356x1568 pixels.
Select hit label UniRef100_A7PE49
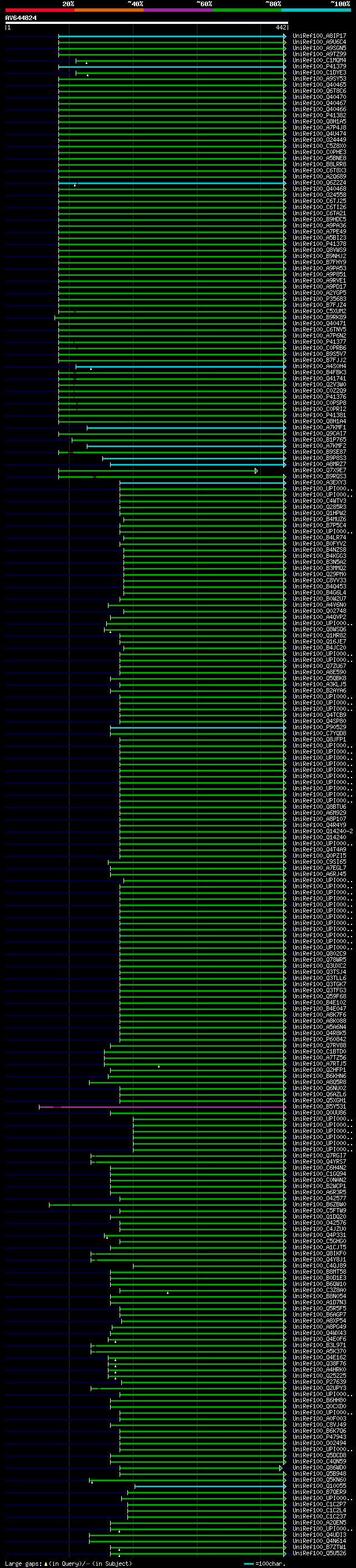(x=319, y=232)
